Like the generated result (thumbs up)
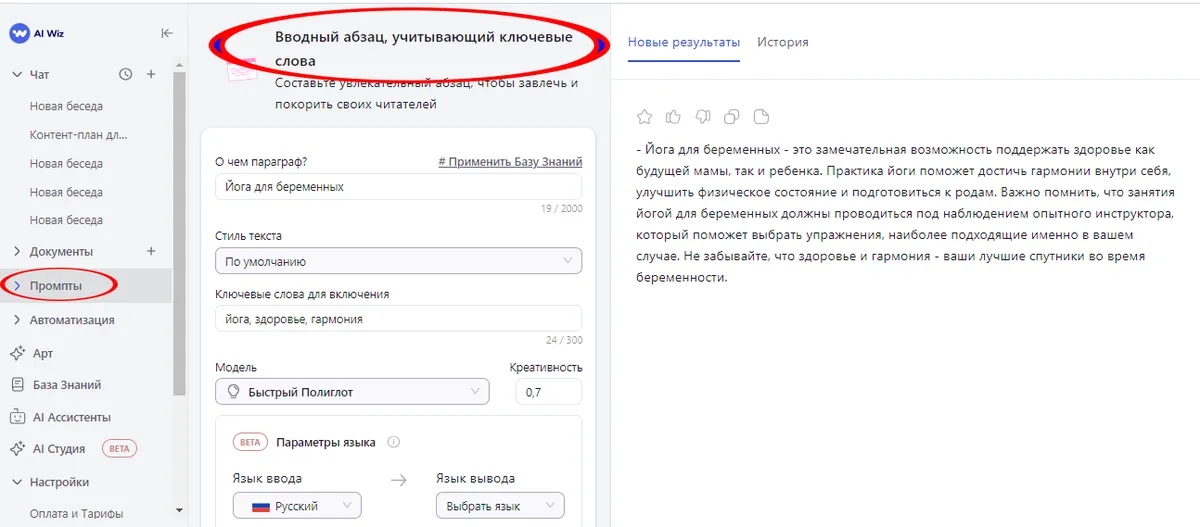The width and height of the screenshot is (1200, 527). (673, 117)
